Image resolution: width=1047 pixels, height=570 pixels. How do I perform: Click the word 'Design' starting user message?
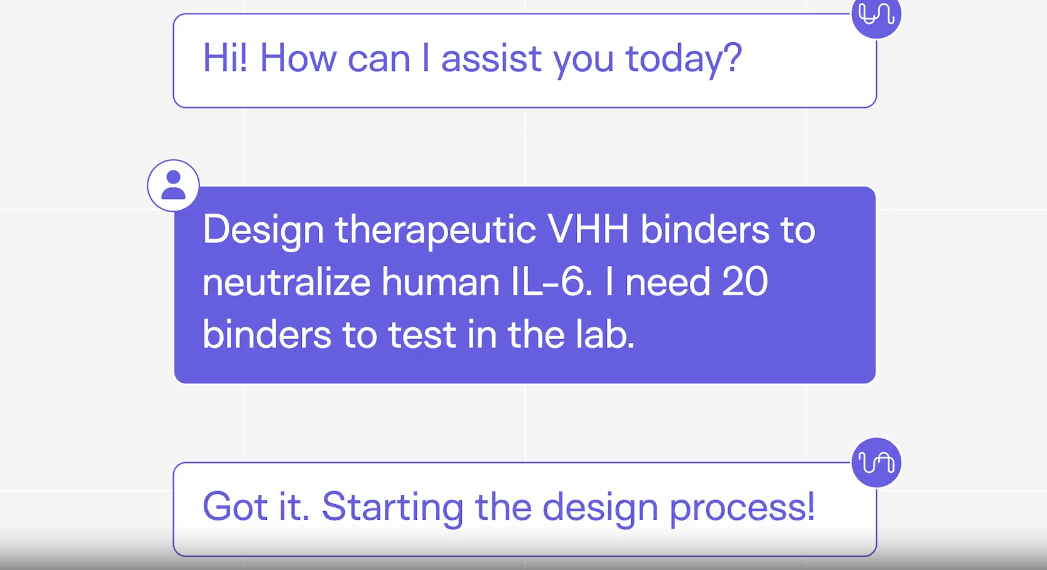click(263, 231)
